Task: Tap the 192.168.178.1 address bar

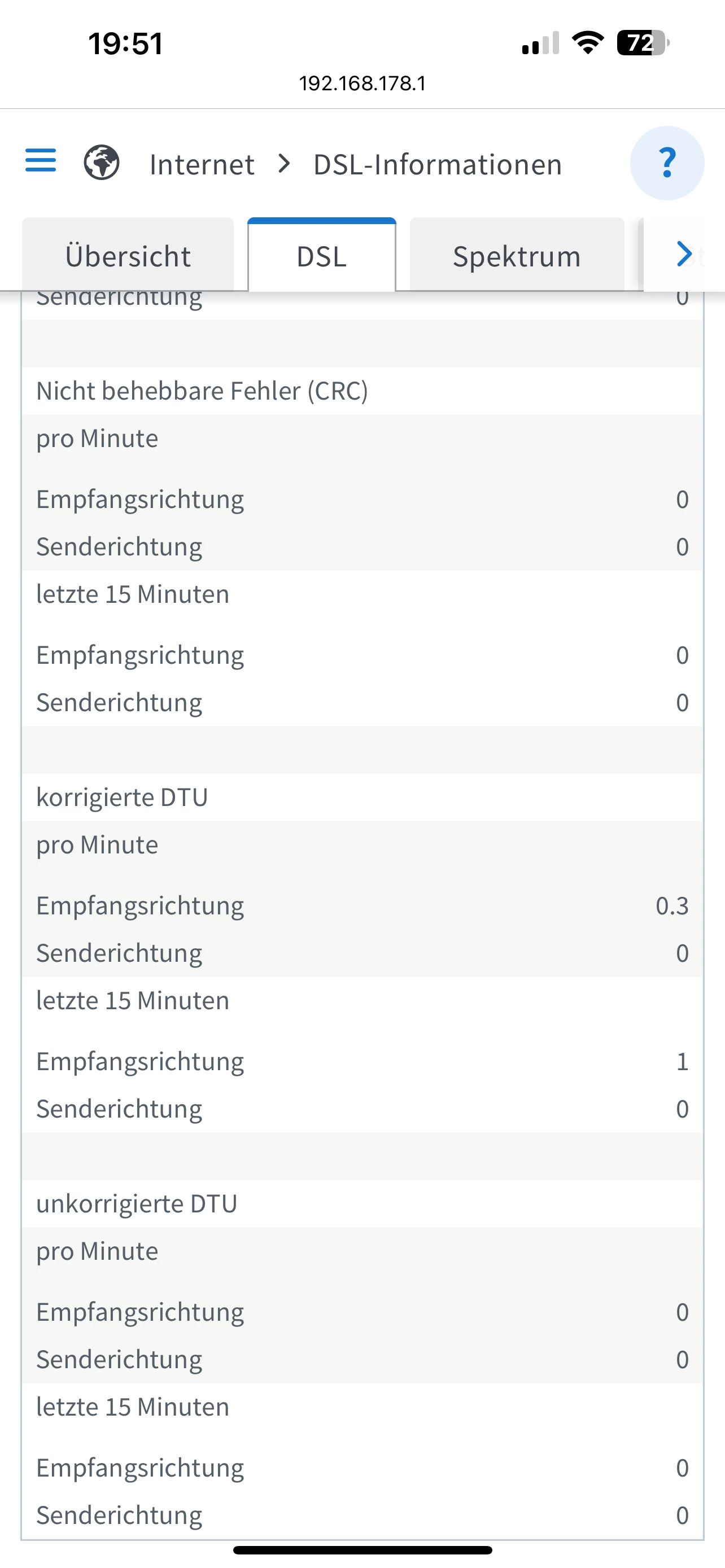Action: (x=362, y=84)
